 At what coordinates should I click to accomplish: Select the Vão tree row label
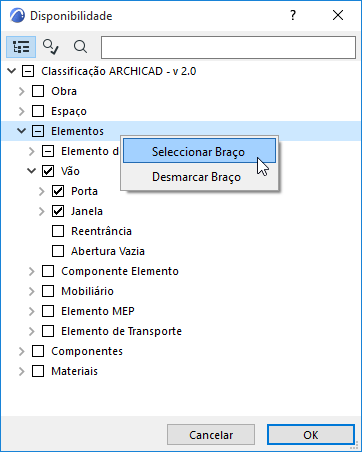(70, 171)
